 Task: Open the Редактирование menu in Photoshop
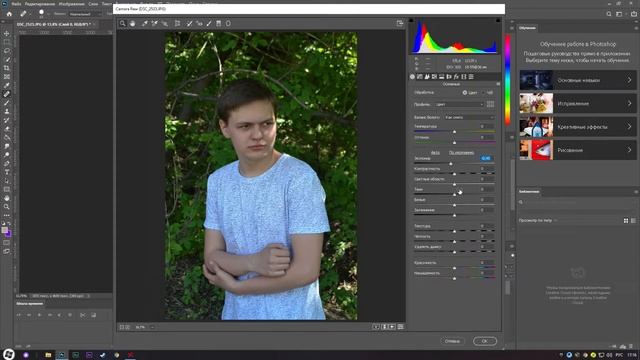tap(40, 4)
